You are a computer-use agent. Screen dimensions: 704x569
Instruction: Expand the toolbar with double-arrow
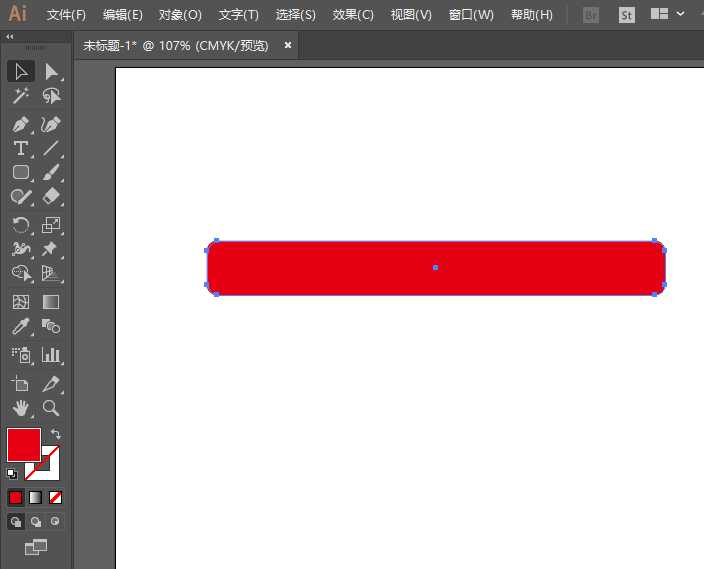(x=11, y=36)
